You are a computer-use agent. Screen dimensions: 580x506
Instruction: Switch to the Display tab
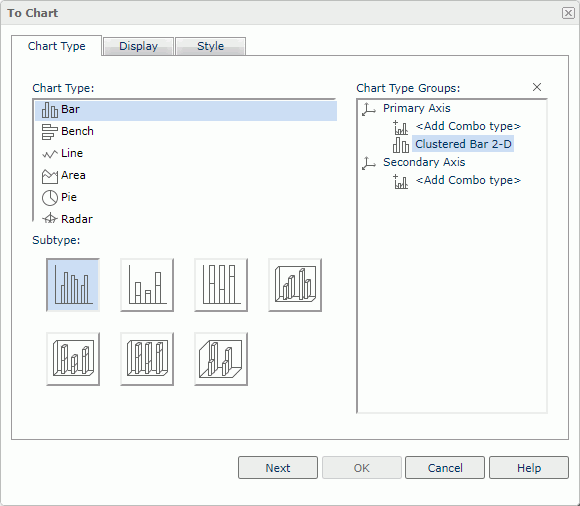pos(138,46)
